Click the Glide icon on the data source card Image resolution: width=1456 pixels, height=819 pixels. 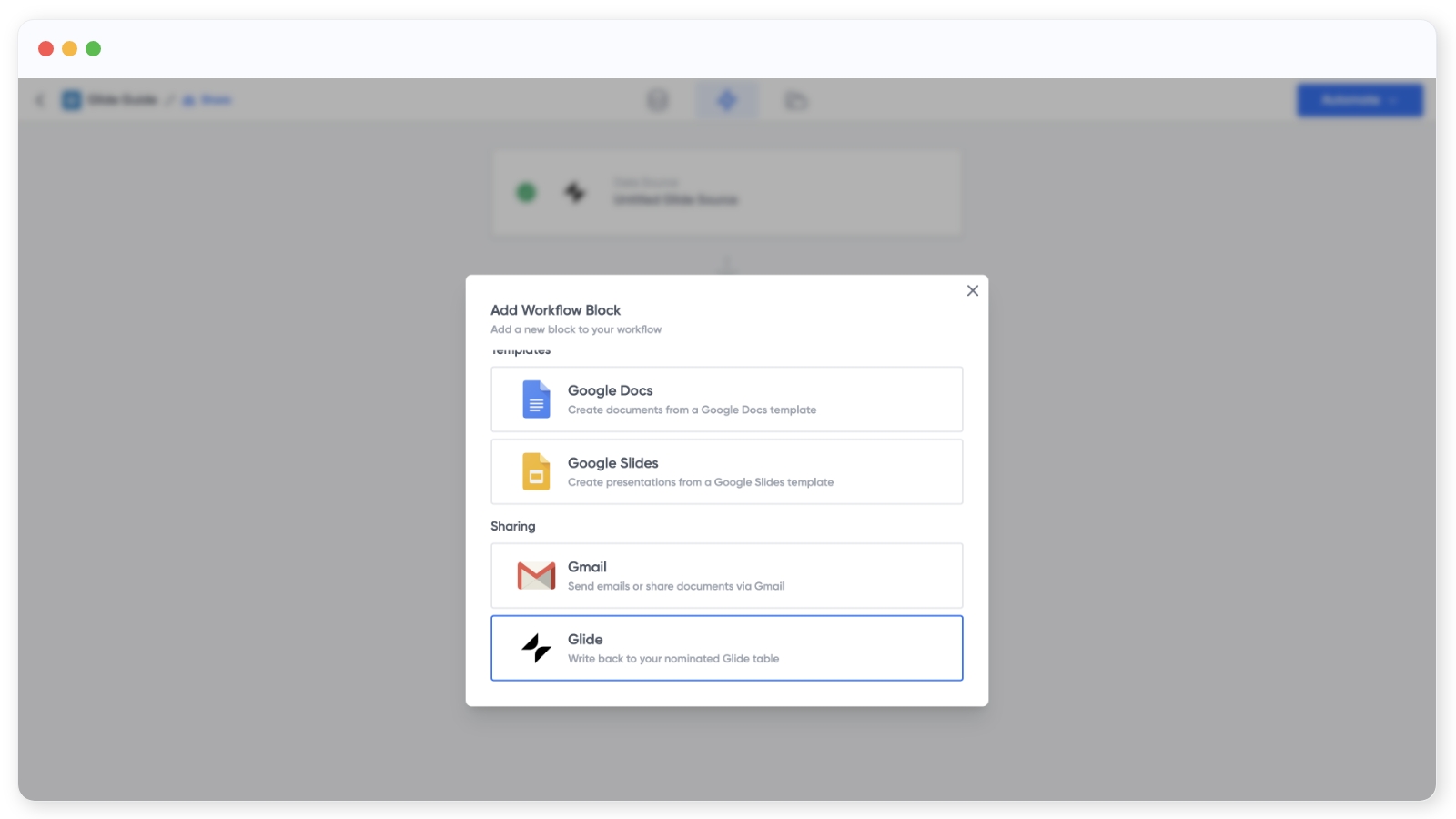point(574,192)
